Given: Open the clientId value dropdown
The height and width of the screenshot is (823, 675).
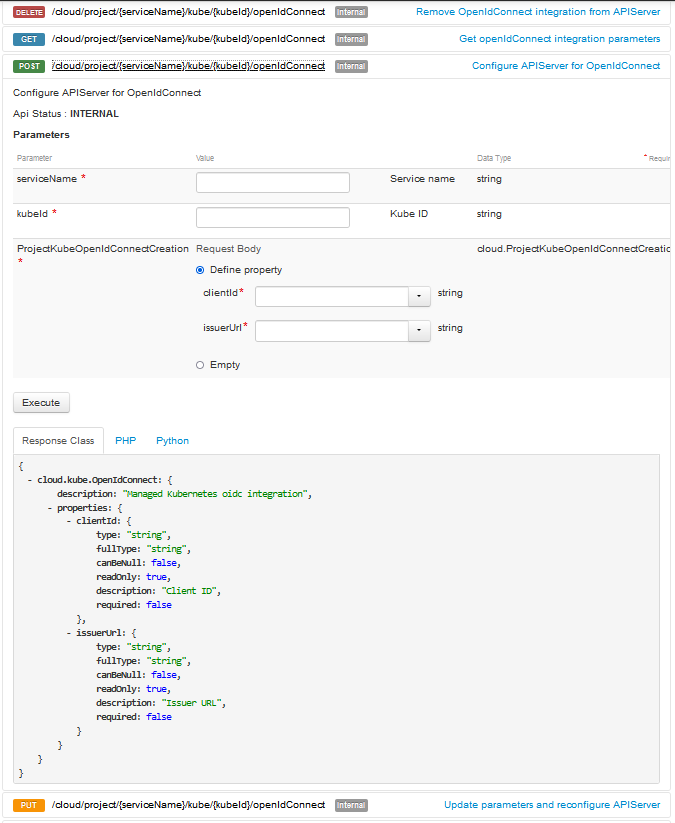Looking at the screenshot, I should tap(419, 296).
